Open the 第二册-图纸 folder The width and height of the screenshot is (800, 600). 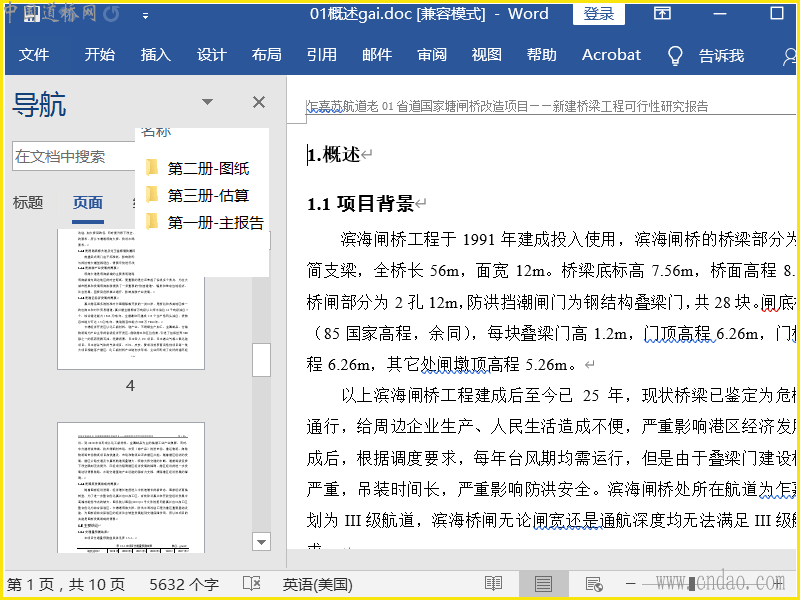207,168
